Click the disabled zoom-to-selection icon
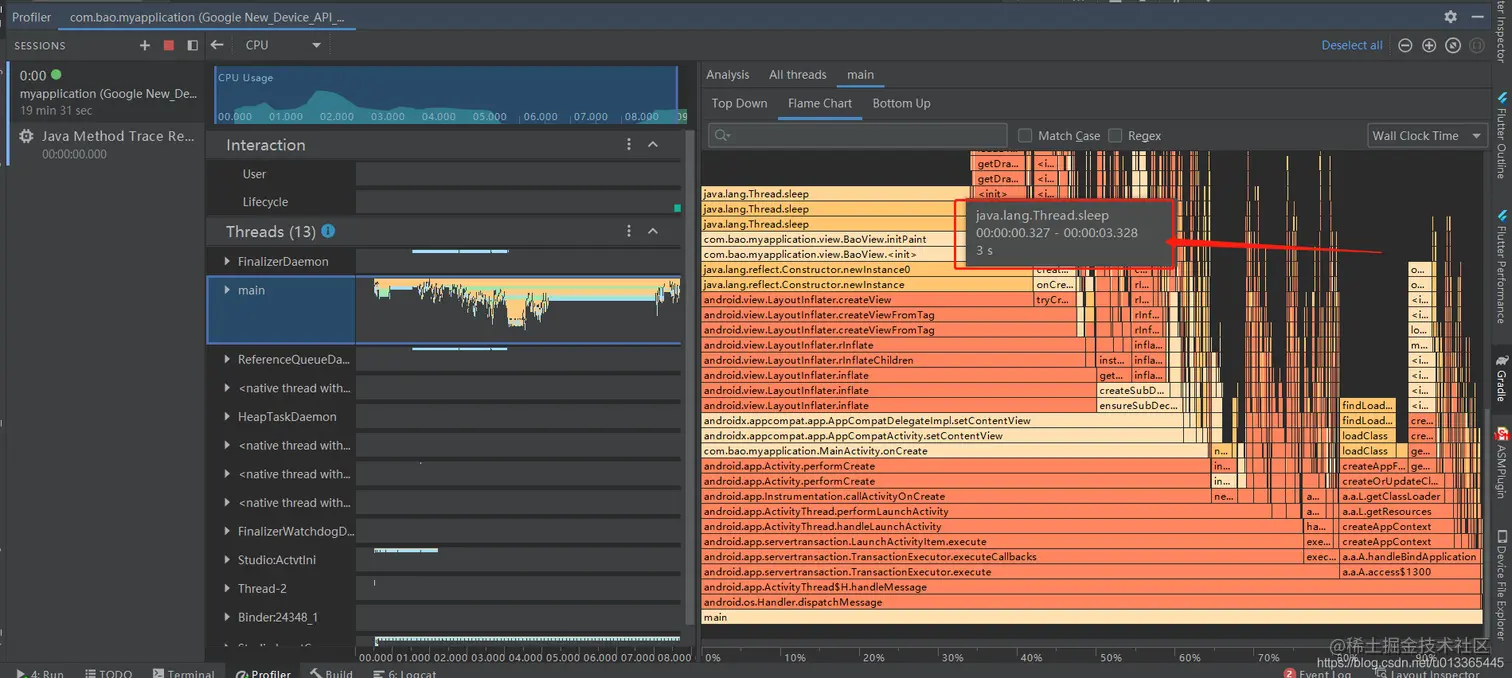Viewport: 1512px width, 678px height. [x=1477, y=45]
